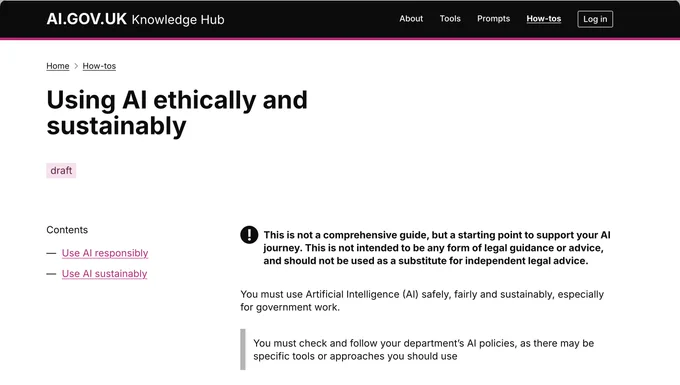Click the breadcrumb chevron separator
The width and height of the screenshot is (680, 385).
[x=76, y=66]
